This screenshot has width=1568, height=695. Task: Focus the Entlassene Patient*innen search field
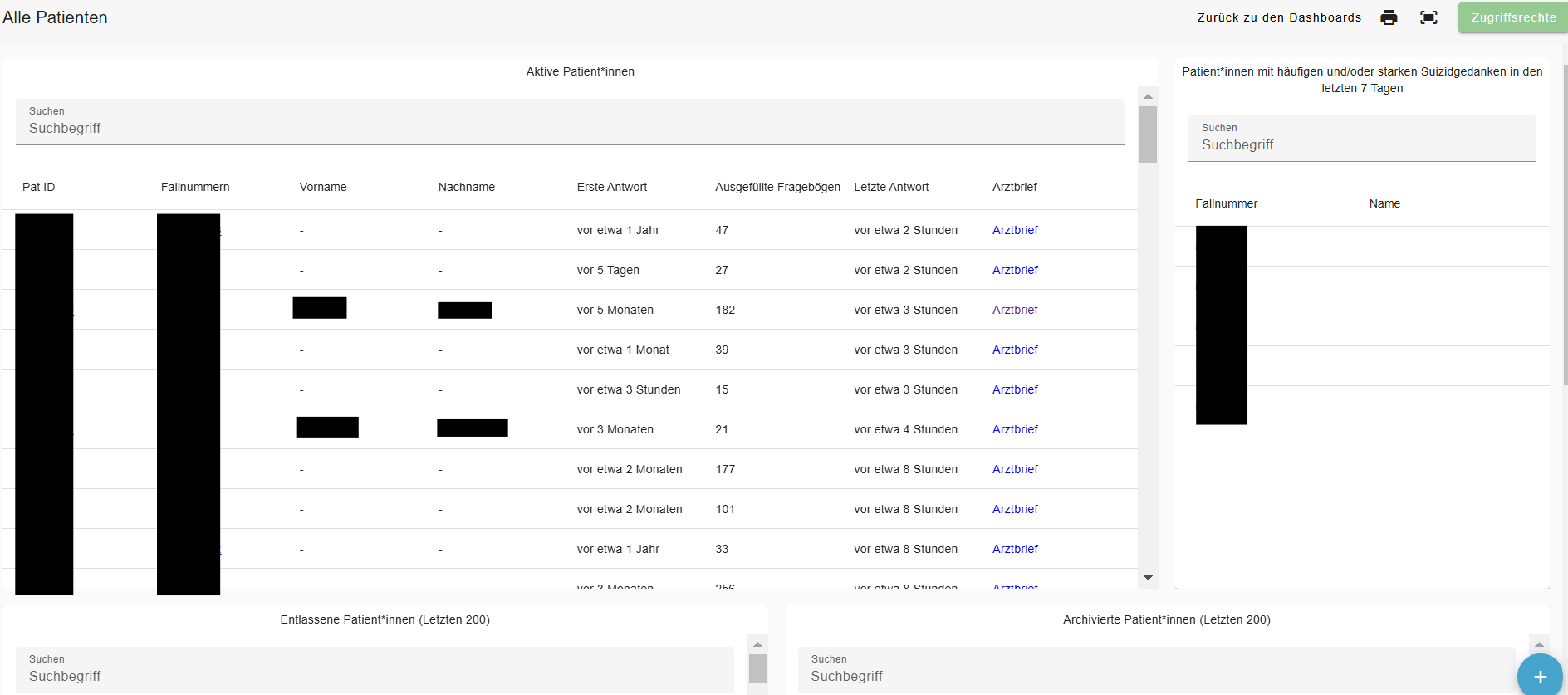pyautogui.click(x=375, y=670)
